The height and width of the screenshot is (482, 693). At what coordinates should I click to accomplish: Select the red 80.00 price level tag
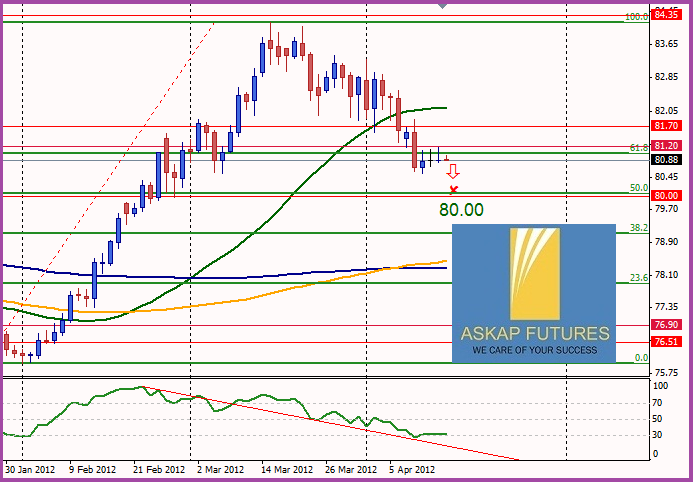pos(666,196)
